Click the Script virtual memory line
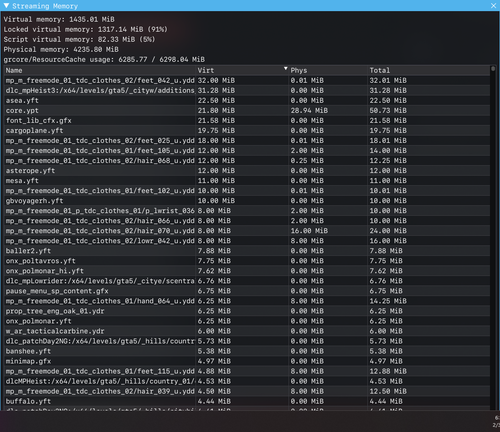 pos(79,39)
